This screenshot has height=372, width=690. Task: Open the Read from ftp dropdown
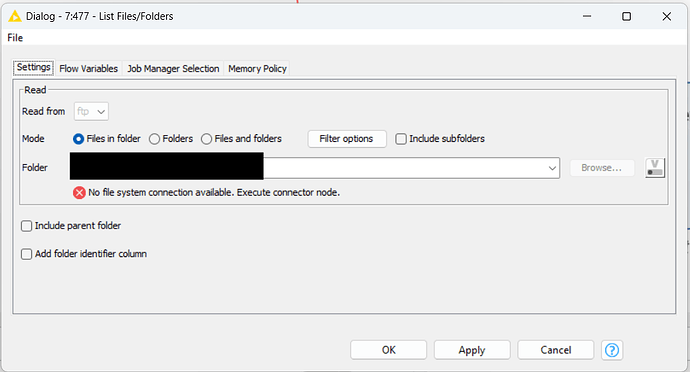pos(91,111)
